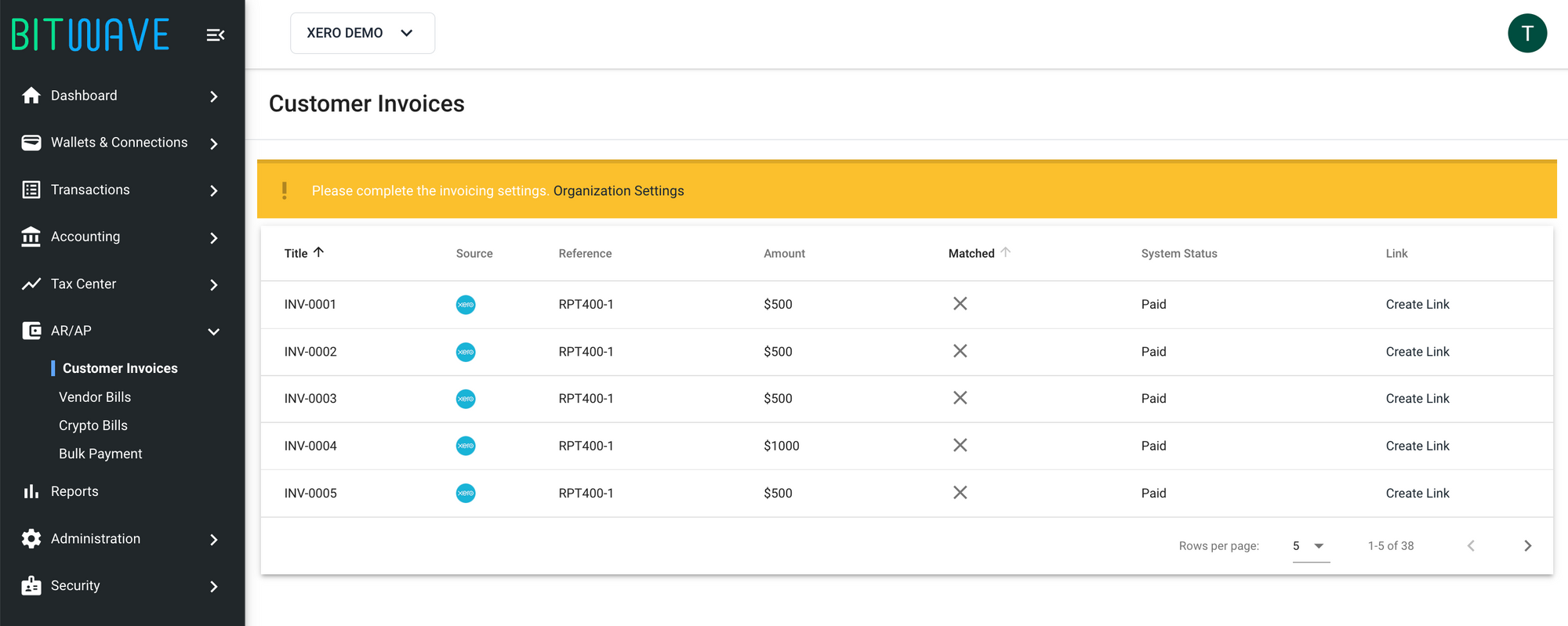1568x626 pixels.
Task: Expand the Security menu chevron
Action: point(214,586)
